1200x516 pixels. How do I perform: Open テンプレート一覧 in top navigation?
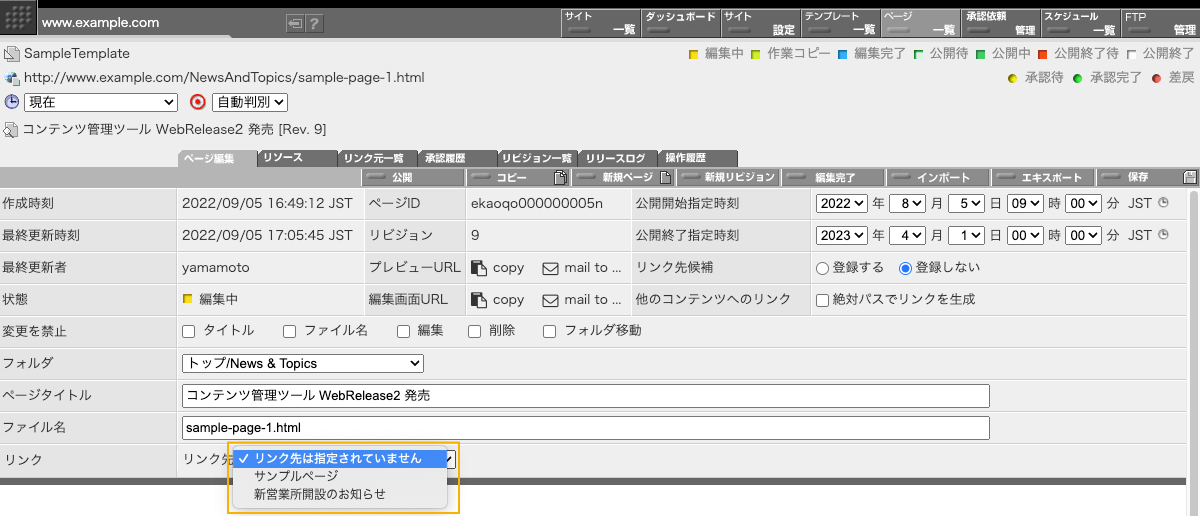click(x=840, y=23)
